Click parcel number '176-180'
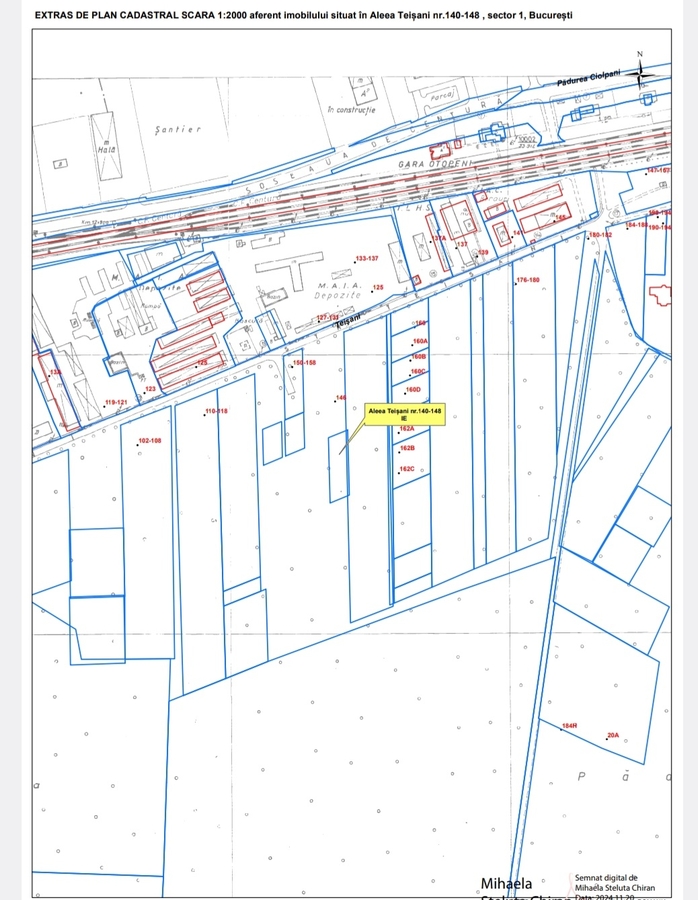The width and height of the screenshot is (698, 900). tap(528, 280)
